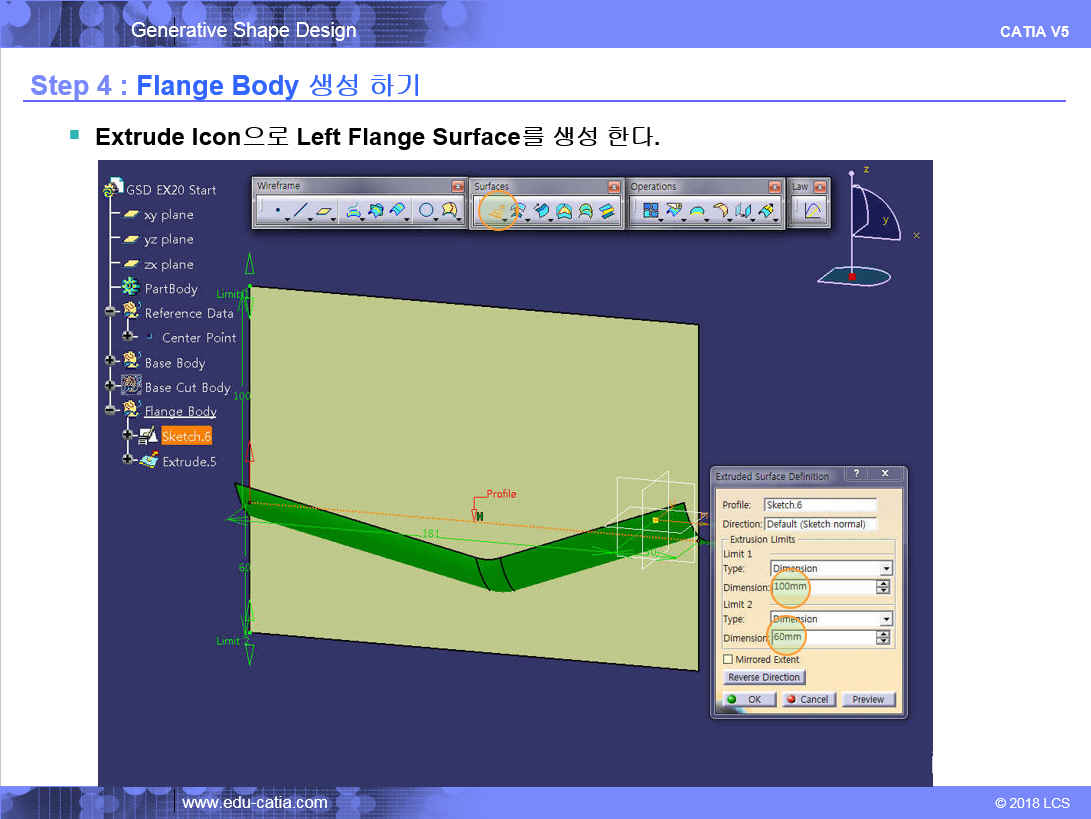The width and height of the screenshot is (1091, 819).
Task: Open the Limit 1 Type dropdown
Action: tap(885, 568)
